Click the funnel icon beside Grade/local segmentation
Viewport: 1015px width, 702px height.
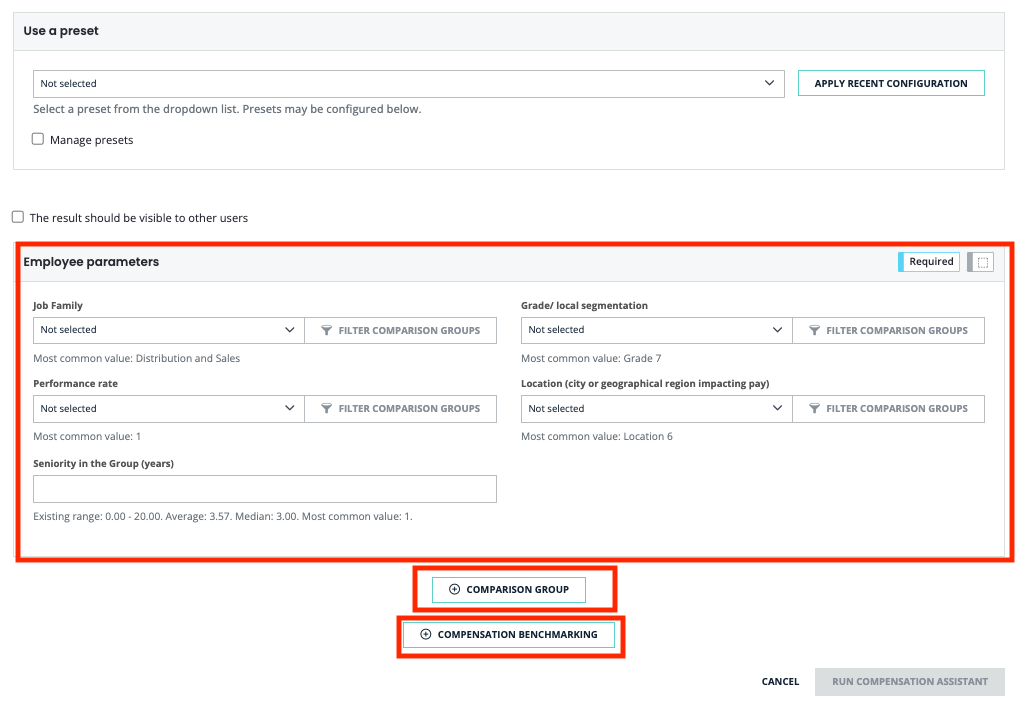pyautogui.click(x=814, y=330)
